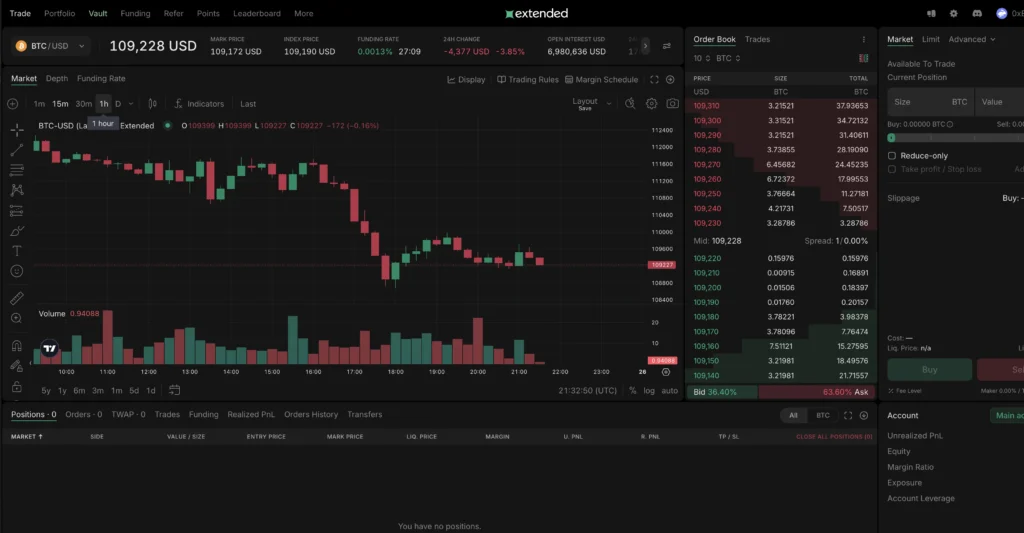This screenshot has width=1024, height=533.
Task: Open the timeframe interval dropdown arrow
Action: pos(131,104)
